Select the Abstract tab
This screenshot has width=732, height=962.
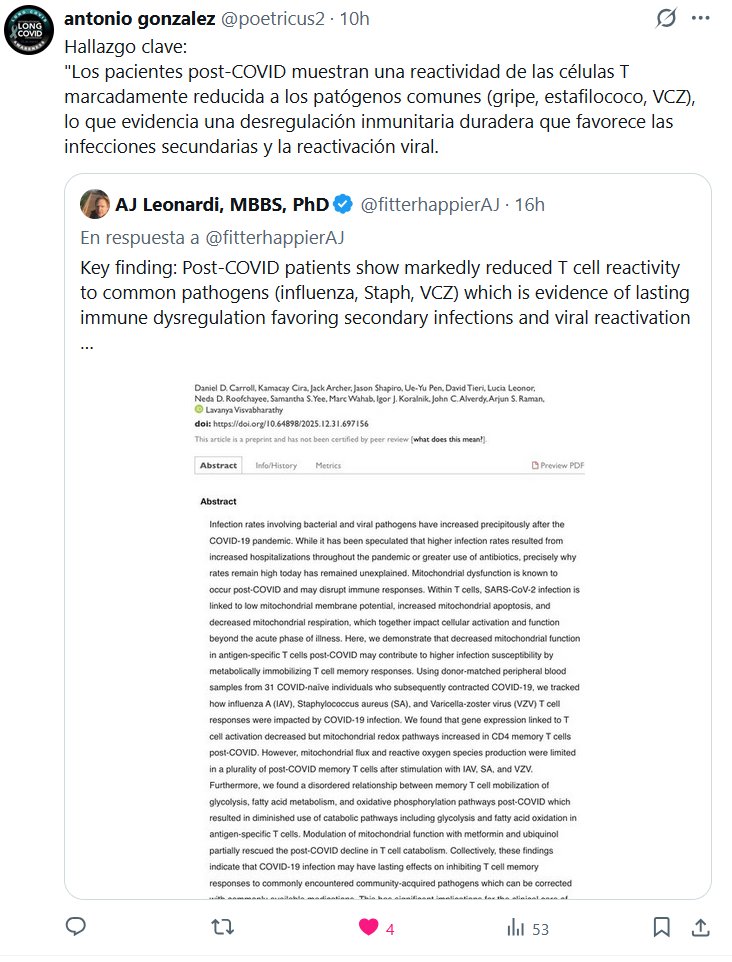218,465
